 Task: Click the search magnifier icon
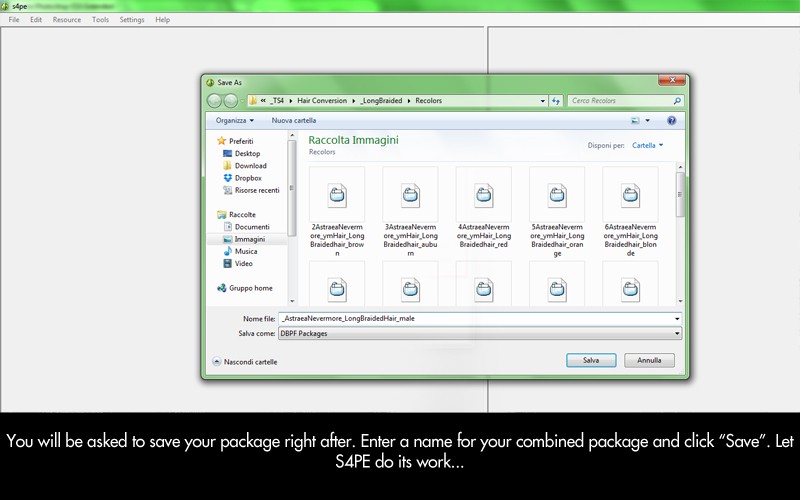(x=677, y=101)
